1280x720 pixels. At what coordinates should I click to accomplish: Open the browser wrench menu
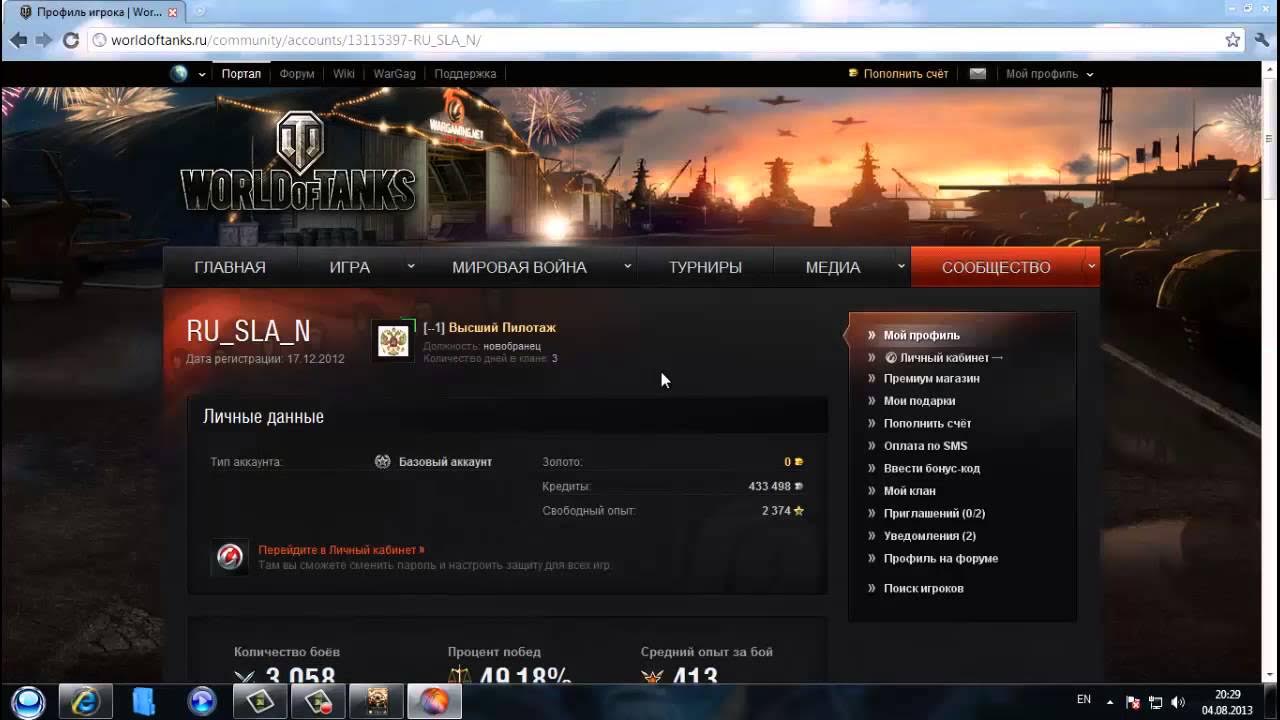point(1261,40)
